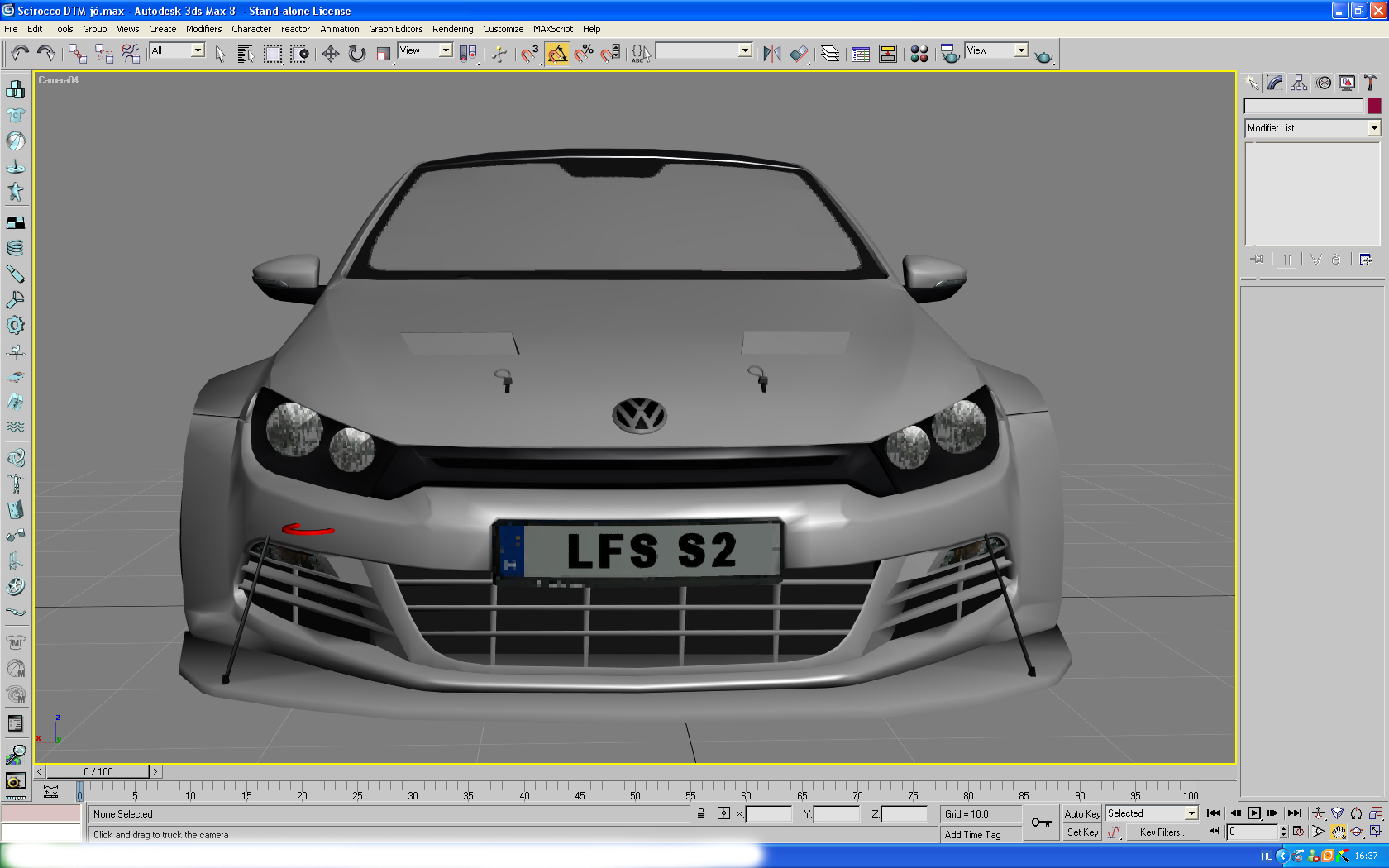Click the Quick Render teapot
Viewport: 1389px width, 868px height.
(x=1044, y=55)
